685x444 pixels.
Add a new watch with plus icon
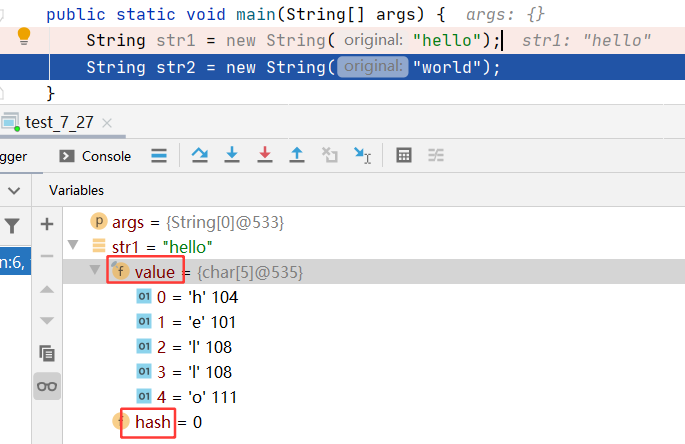click(47, 224)
